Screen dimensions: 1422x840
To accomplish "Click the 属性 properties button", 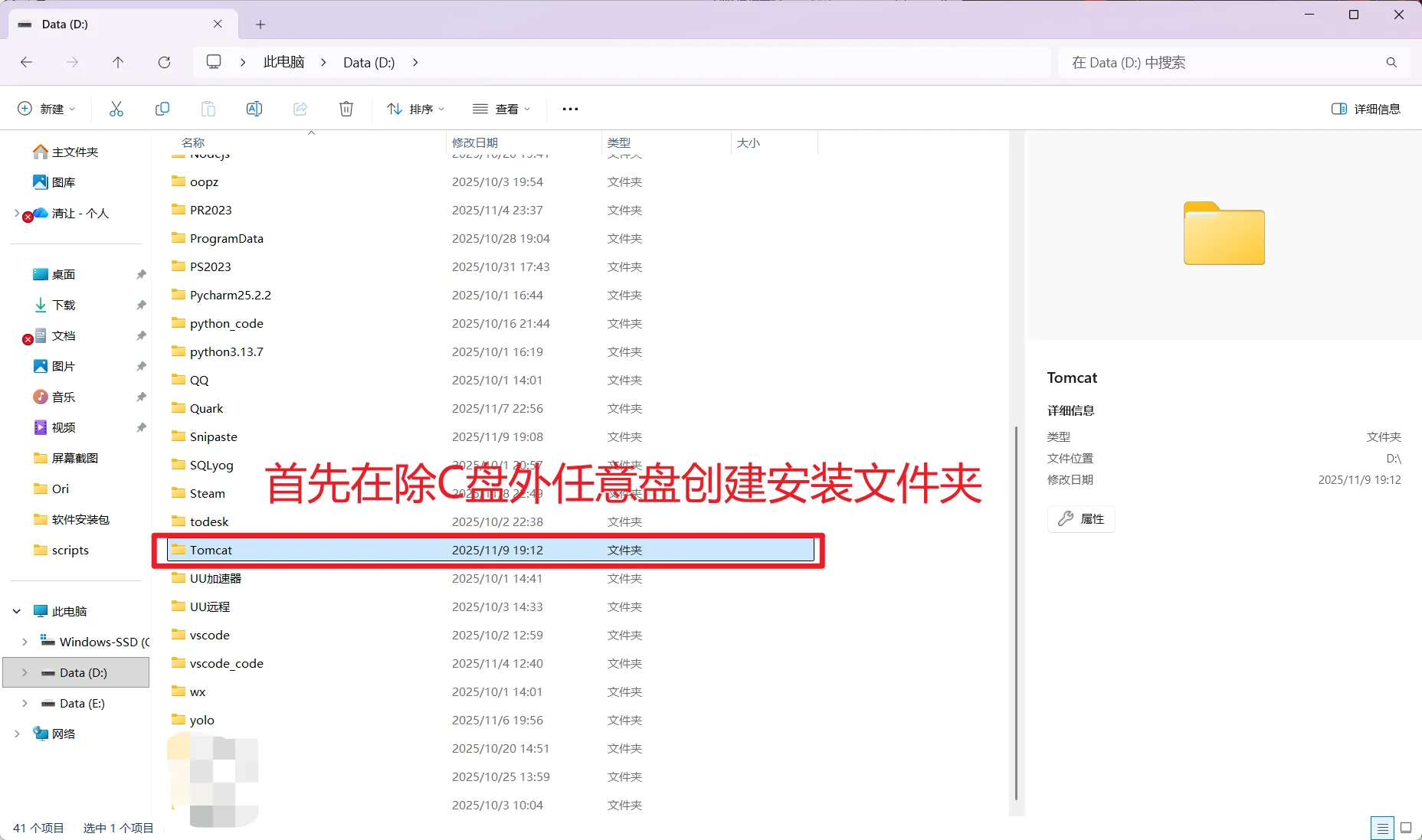I will (x=1081, y=519).
